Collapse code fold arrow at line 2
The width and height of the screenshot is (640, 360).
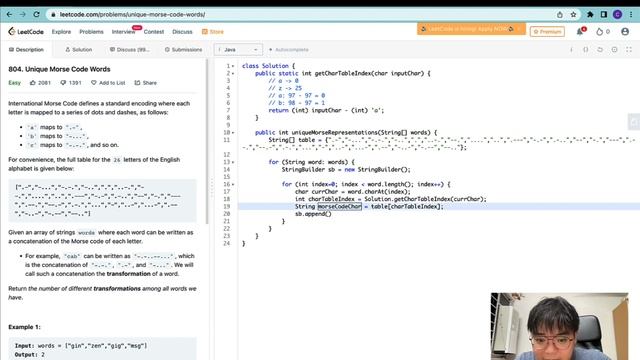233,73
